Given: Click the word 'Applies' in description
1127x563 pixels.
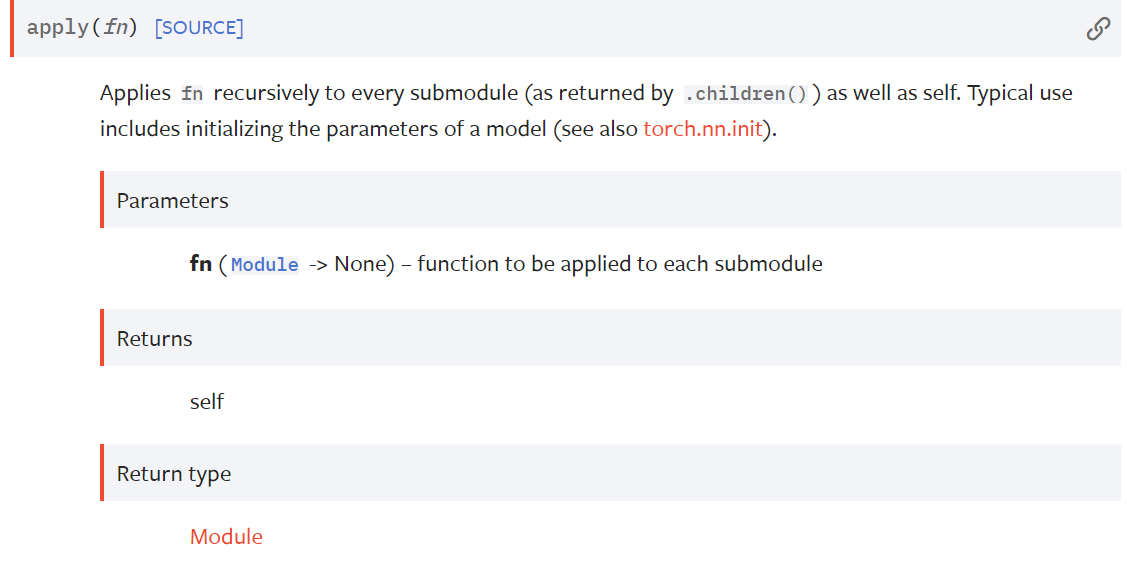Looking at the screenshot, I should click(x=136, y=94).
